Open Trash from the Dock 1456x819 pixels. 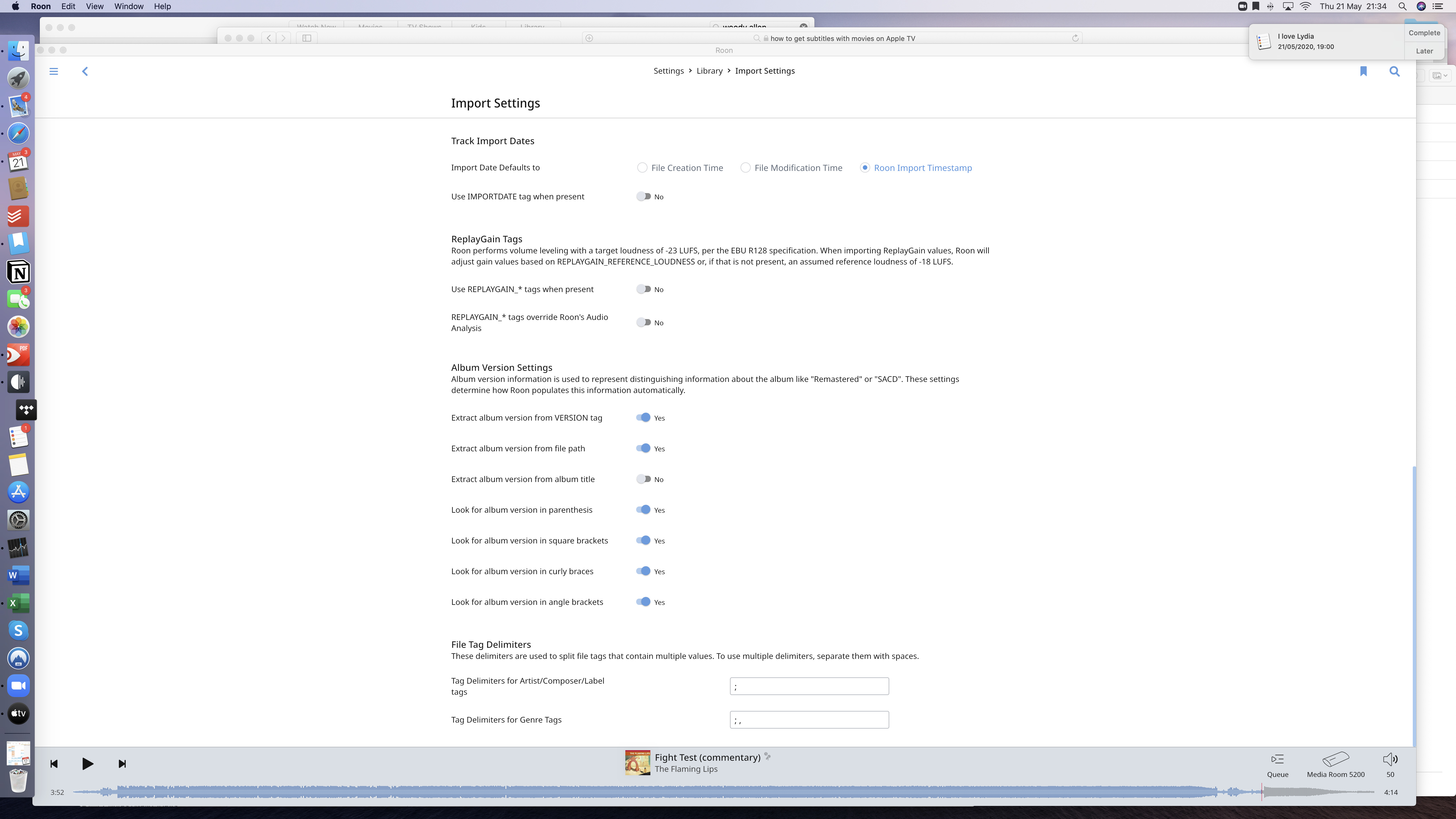pos(18,781)
